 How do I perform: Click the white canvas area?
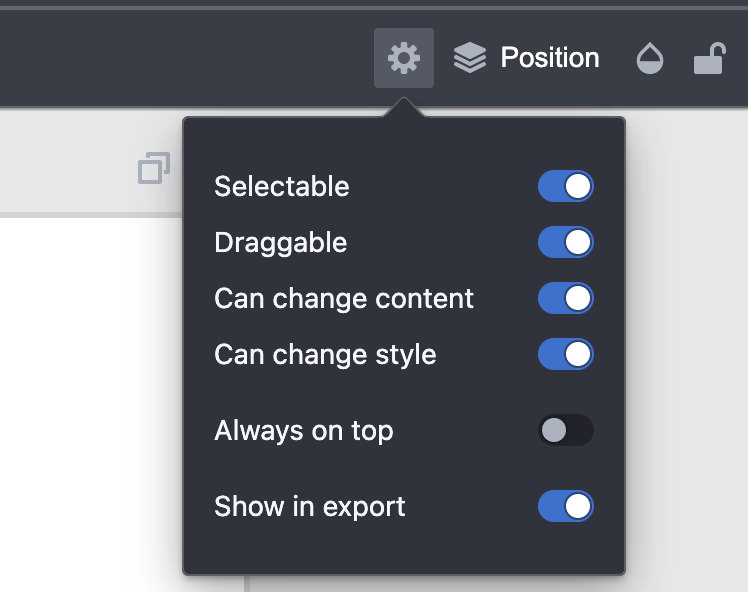click(x=90, y=400)
